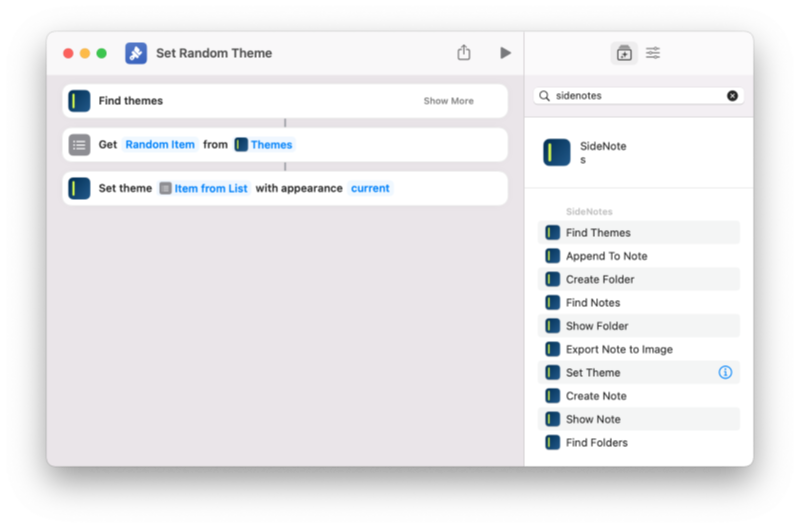Click the icon beside Show Folder

(x=553, y=326)
